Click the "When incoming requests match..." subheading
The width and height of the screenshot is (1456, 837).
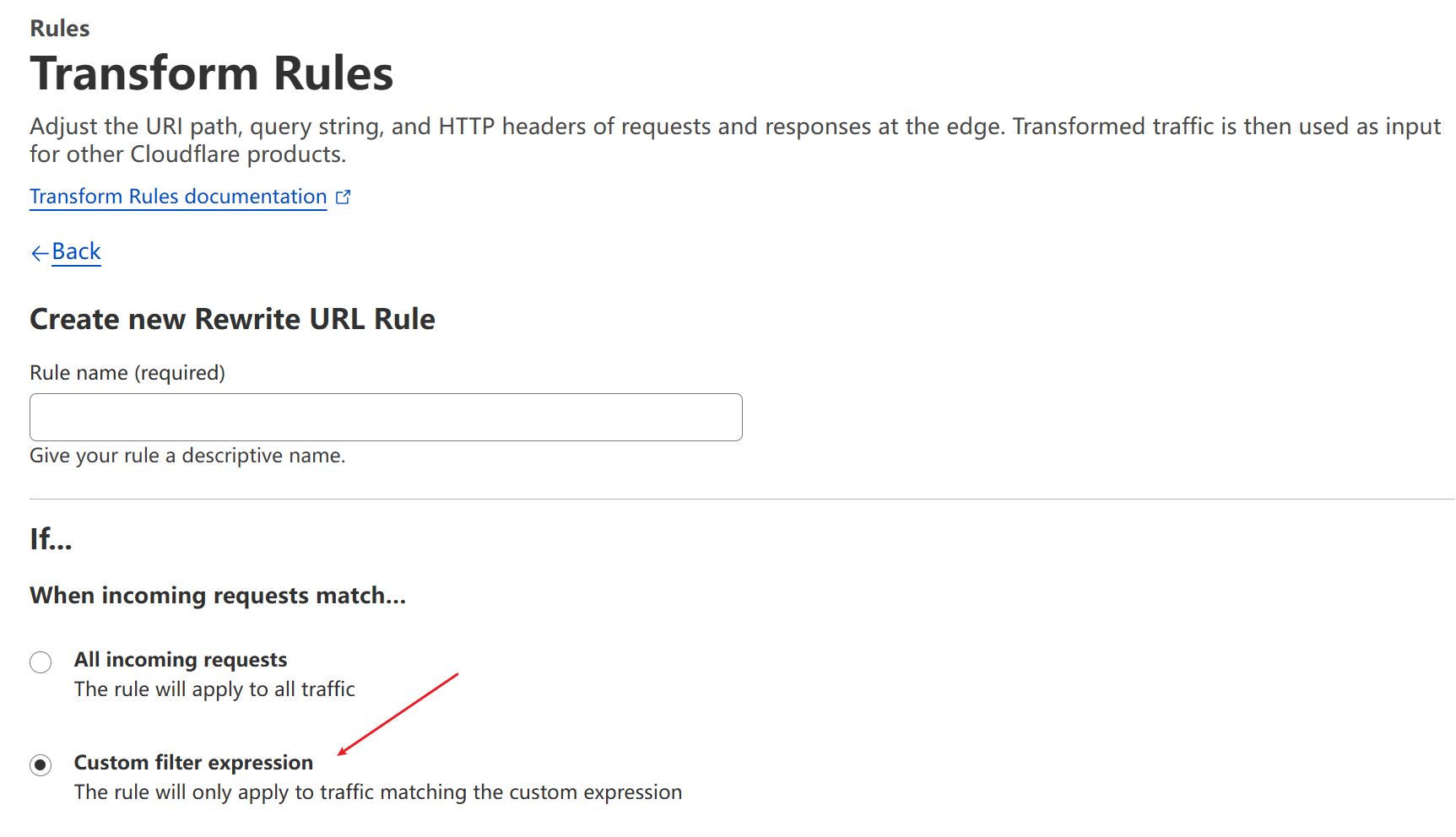pyautogui.click(x=218, y=596)
